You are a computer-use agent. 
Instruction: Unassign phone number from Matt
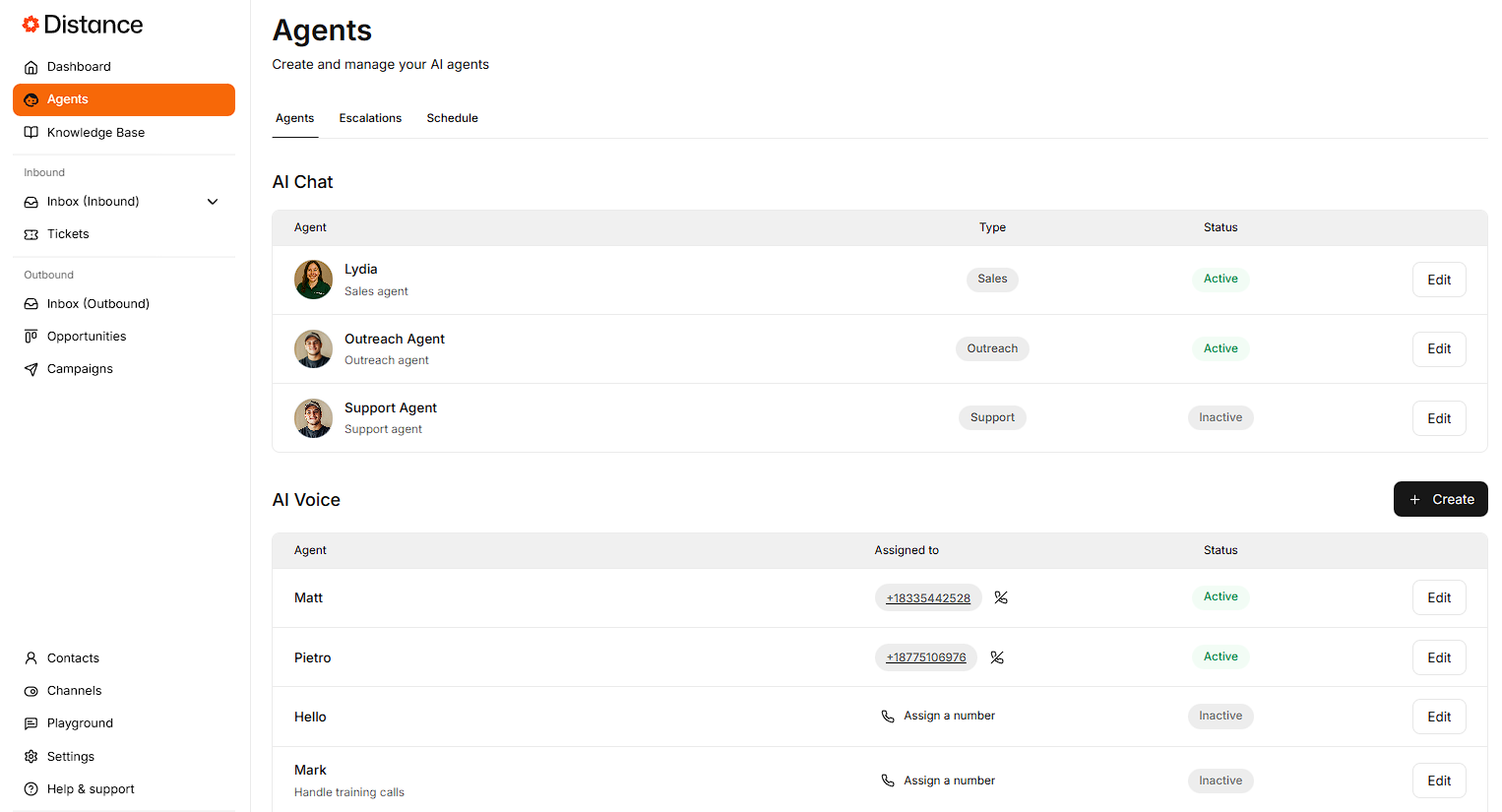tap(1001, 597)
